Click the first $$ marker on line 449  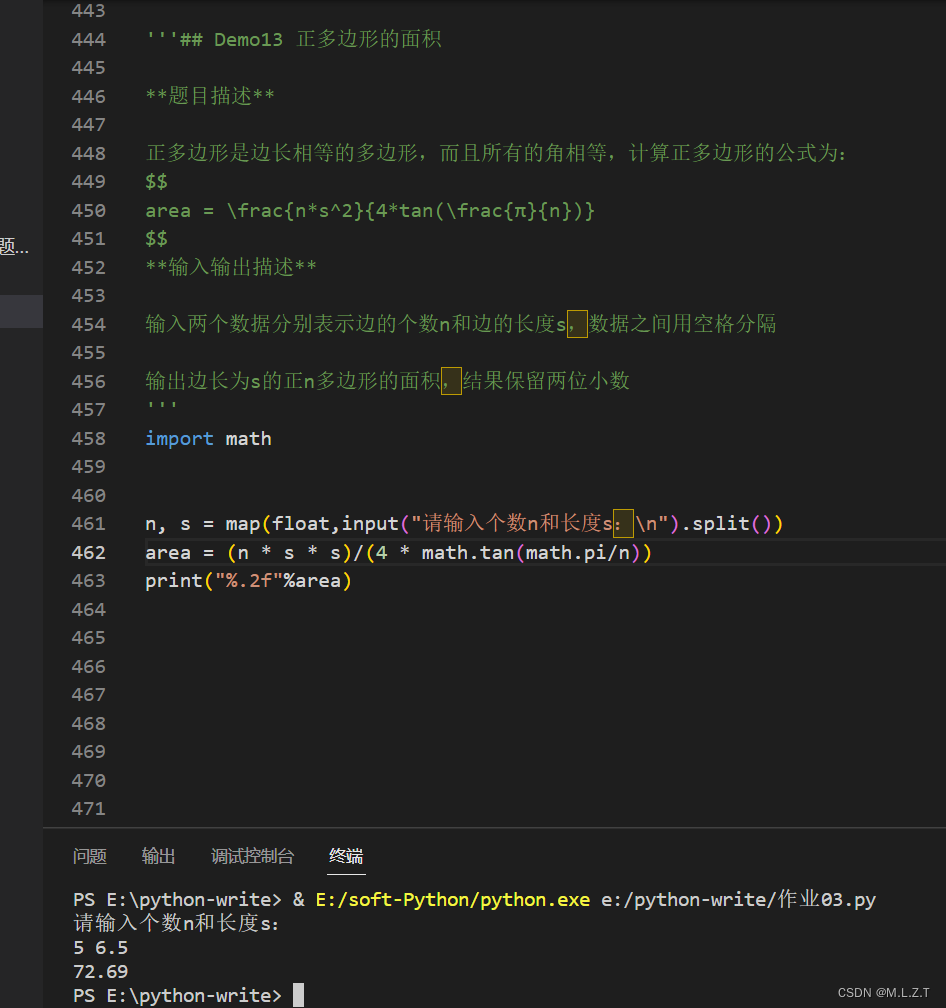pyautogui.click(x=157, y=182)
